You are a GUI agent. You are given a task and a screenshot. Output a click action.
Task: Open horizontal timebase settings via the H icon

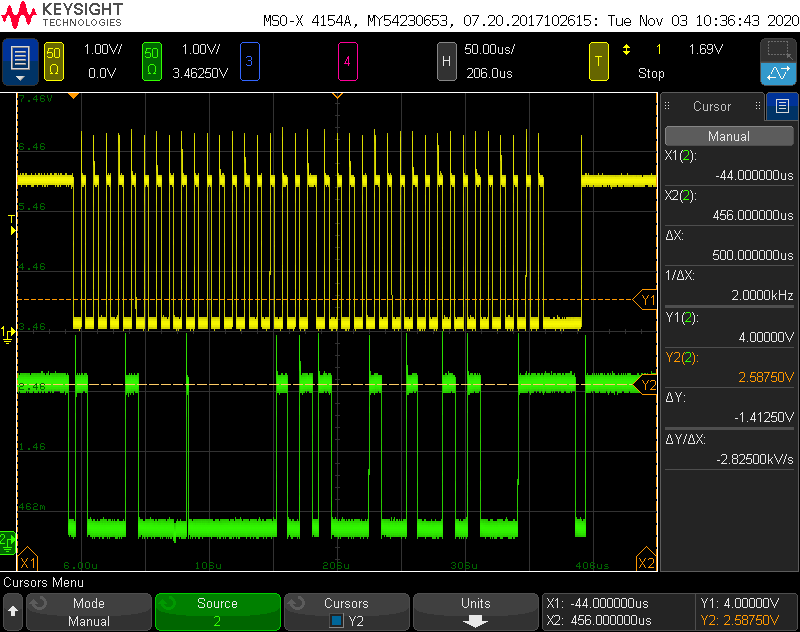click(447, 61)
